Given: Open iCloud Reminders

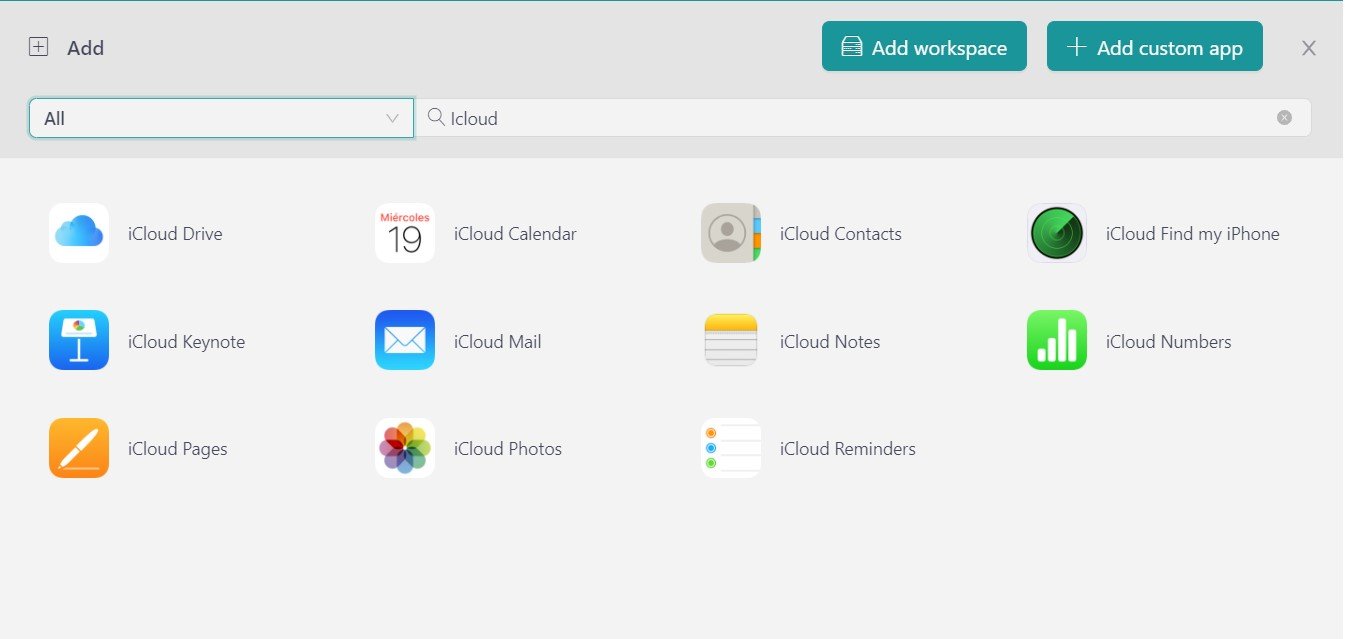Looking at the screenshot, I should (731, 448).
